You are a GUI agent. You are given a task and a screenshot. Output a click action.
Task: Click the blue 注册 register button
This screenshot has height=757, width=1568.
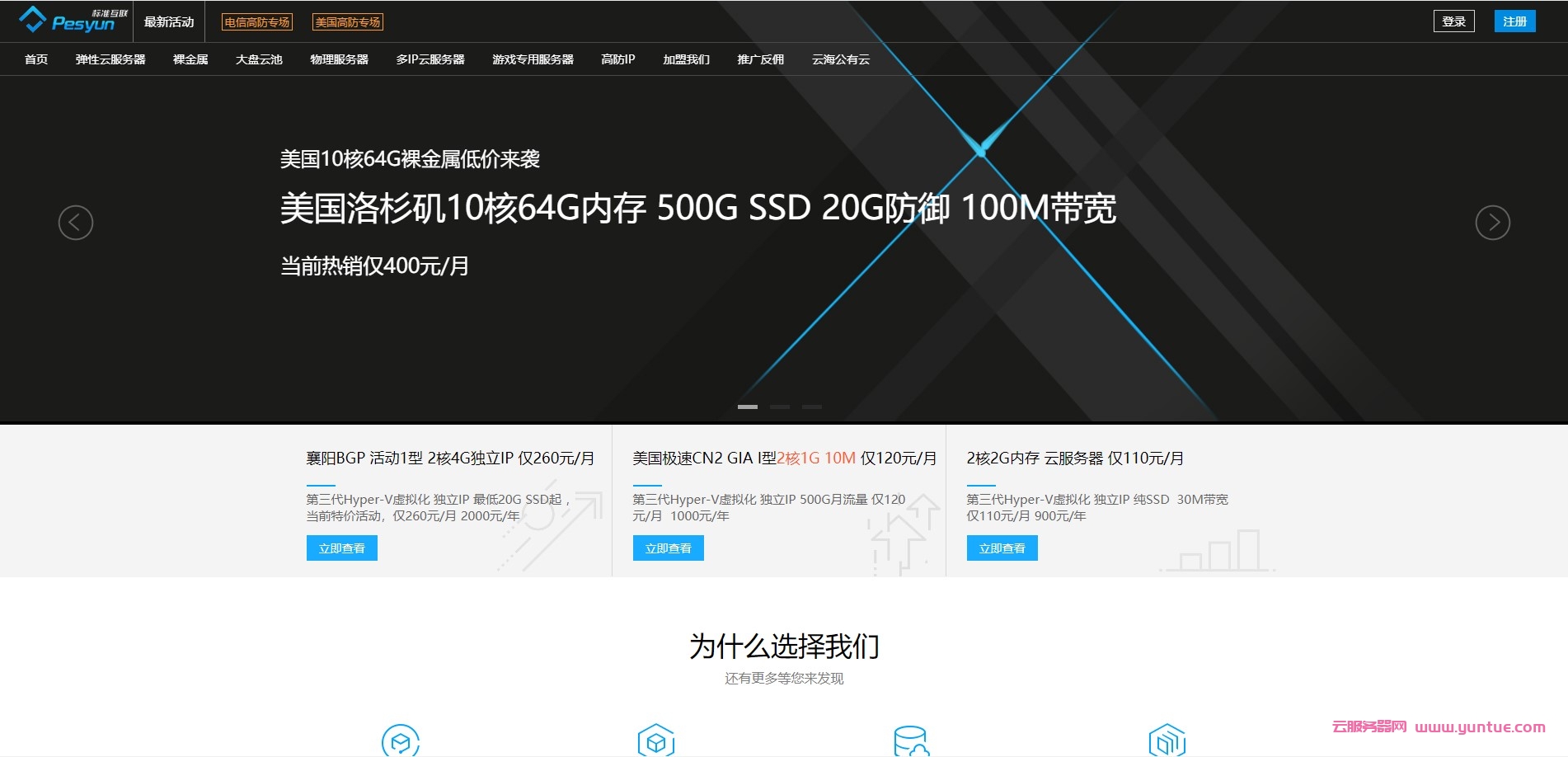[x=1514, y=21]
